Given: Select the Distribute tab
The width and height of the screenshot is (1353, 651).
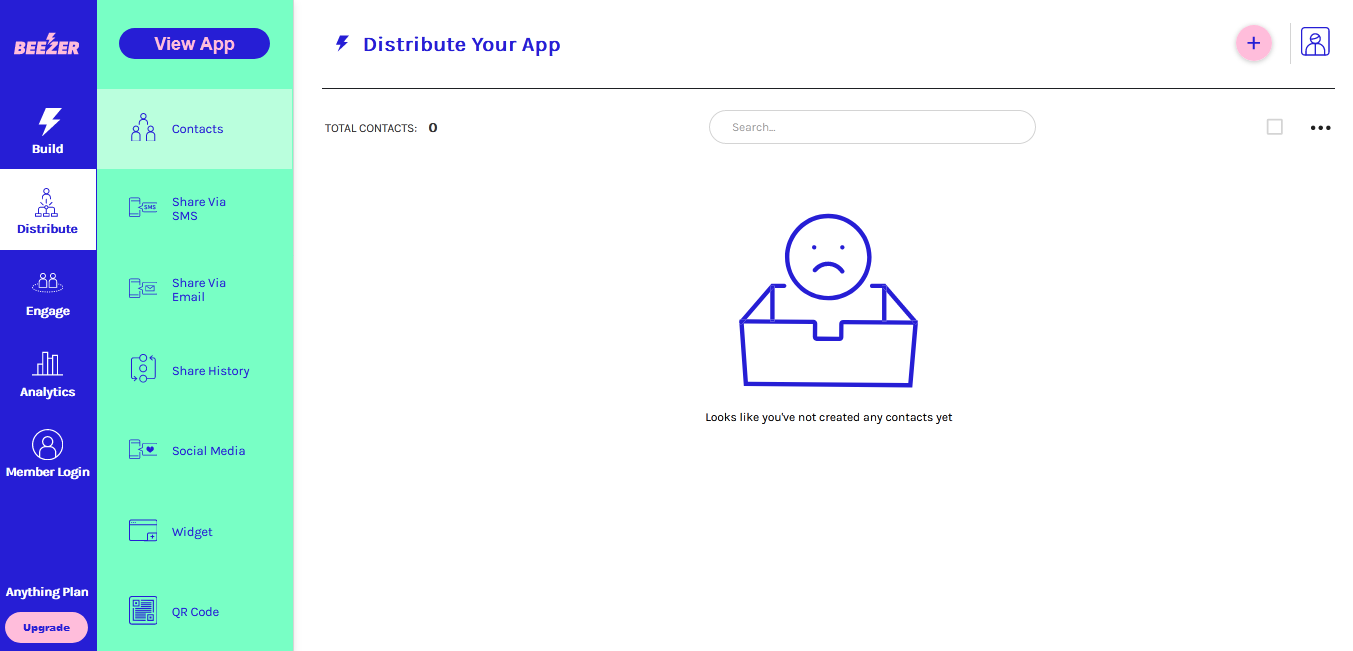Looking at the screenshot, I should 48,210.
